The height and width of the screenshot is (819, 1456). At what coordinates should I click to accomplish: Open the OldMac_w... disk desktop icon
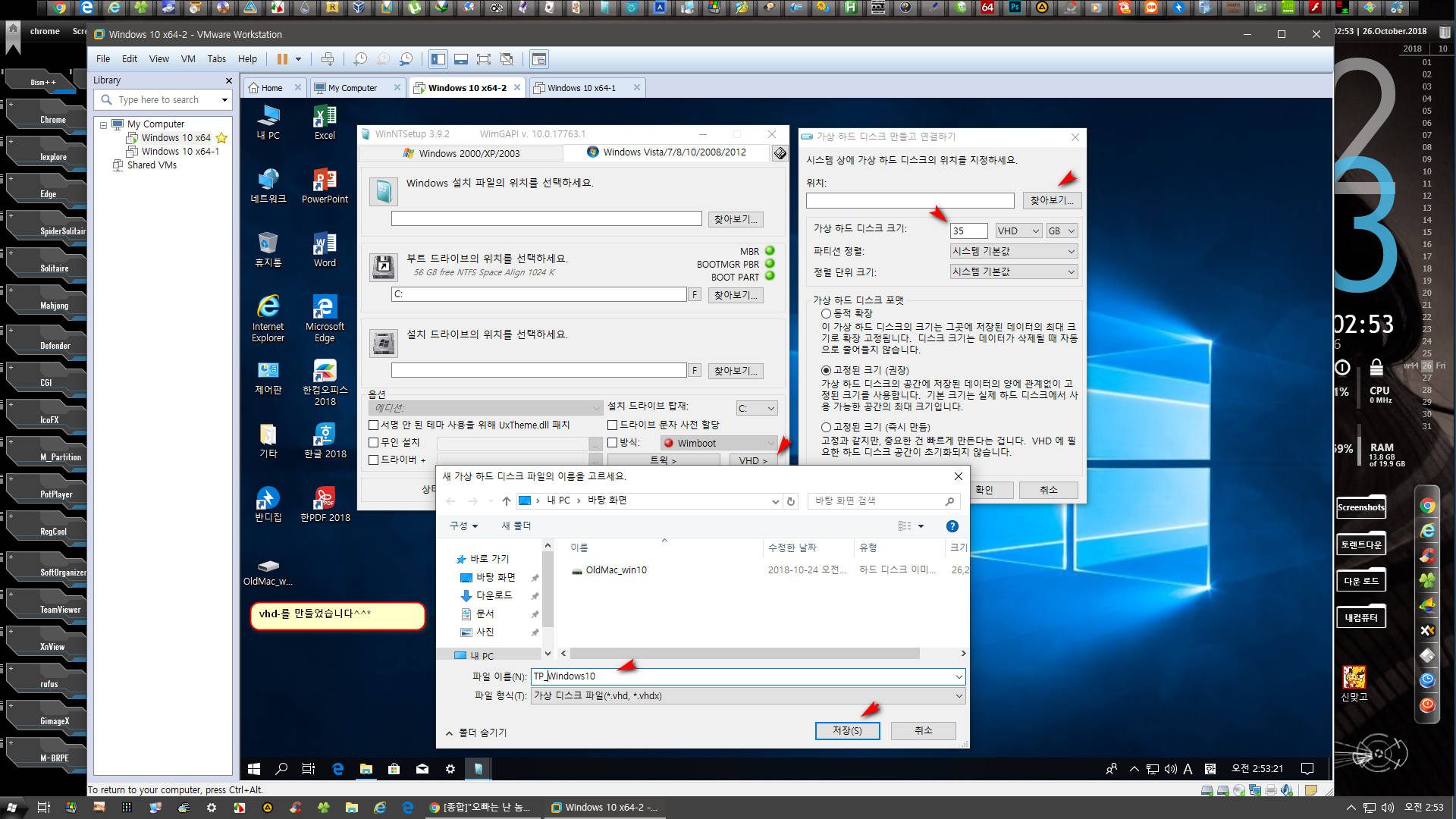[268, 572]
